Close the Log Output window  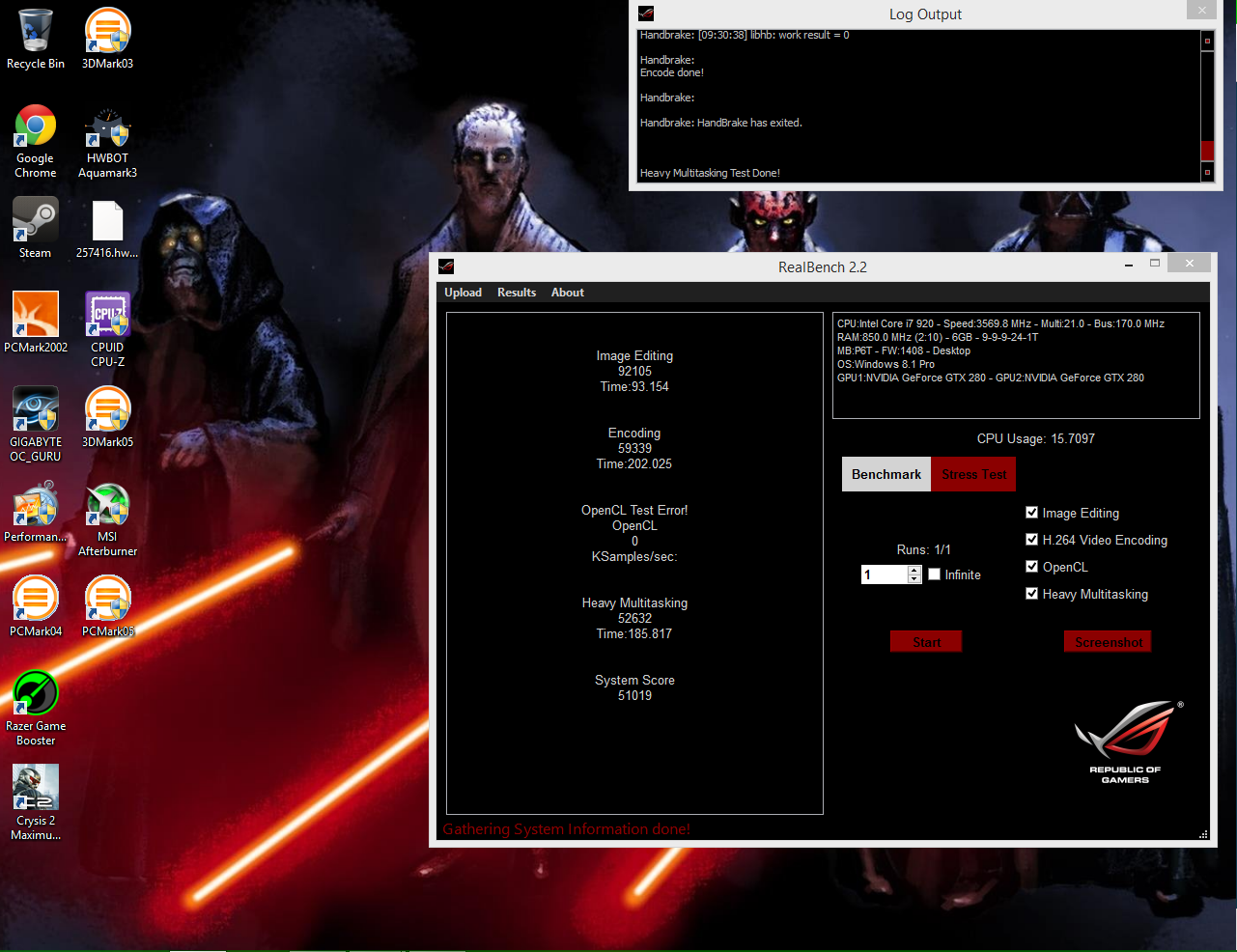(x=1201, y=10)
